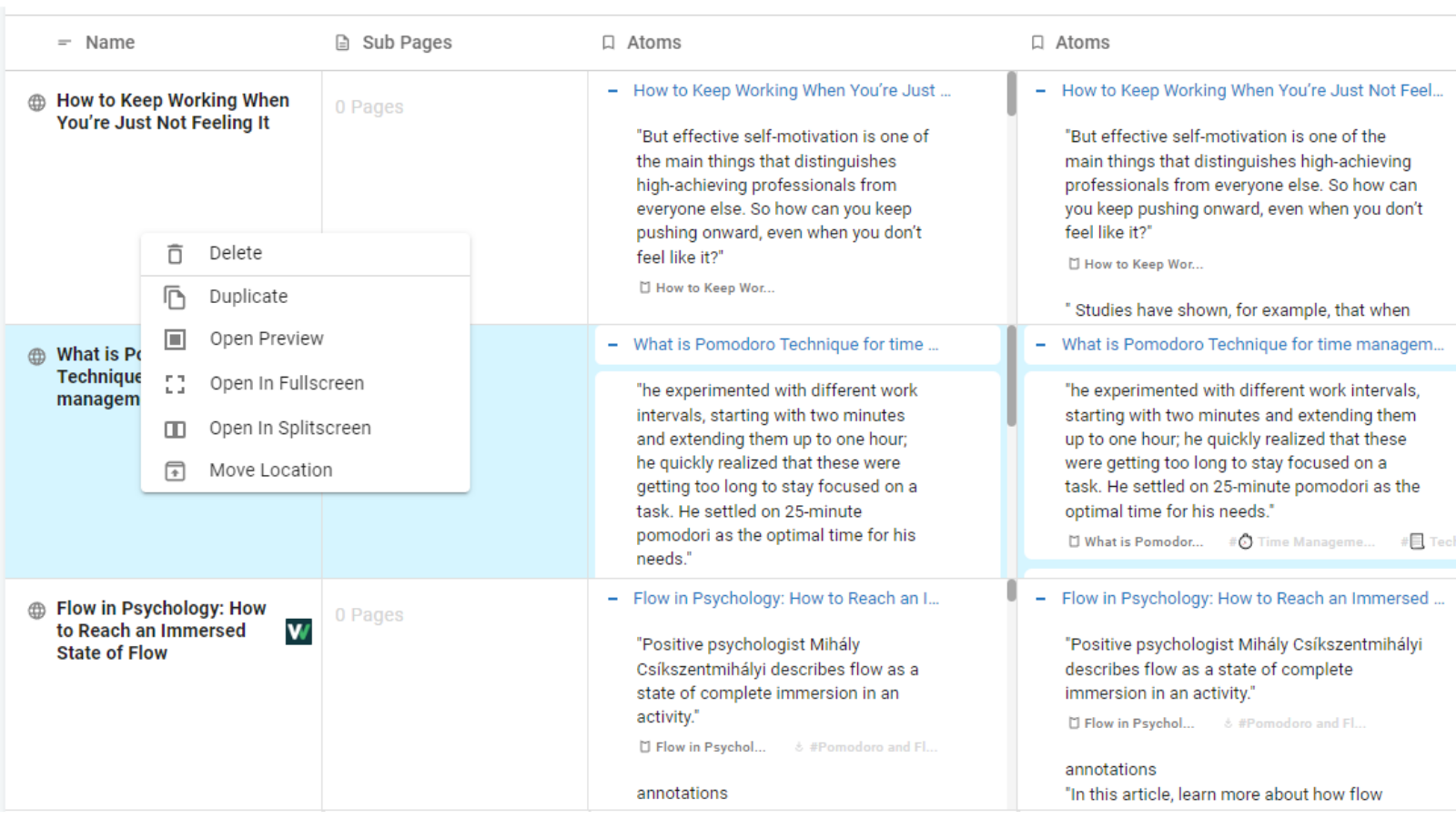Click the fullscreen corners icon
Image resolution: width=1456 pixels, height=819 pixels.
tap(175, 384)
